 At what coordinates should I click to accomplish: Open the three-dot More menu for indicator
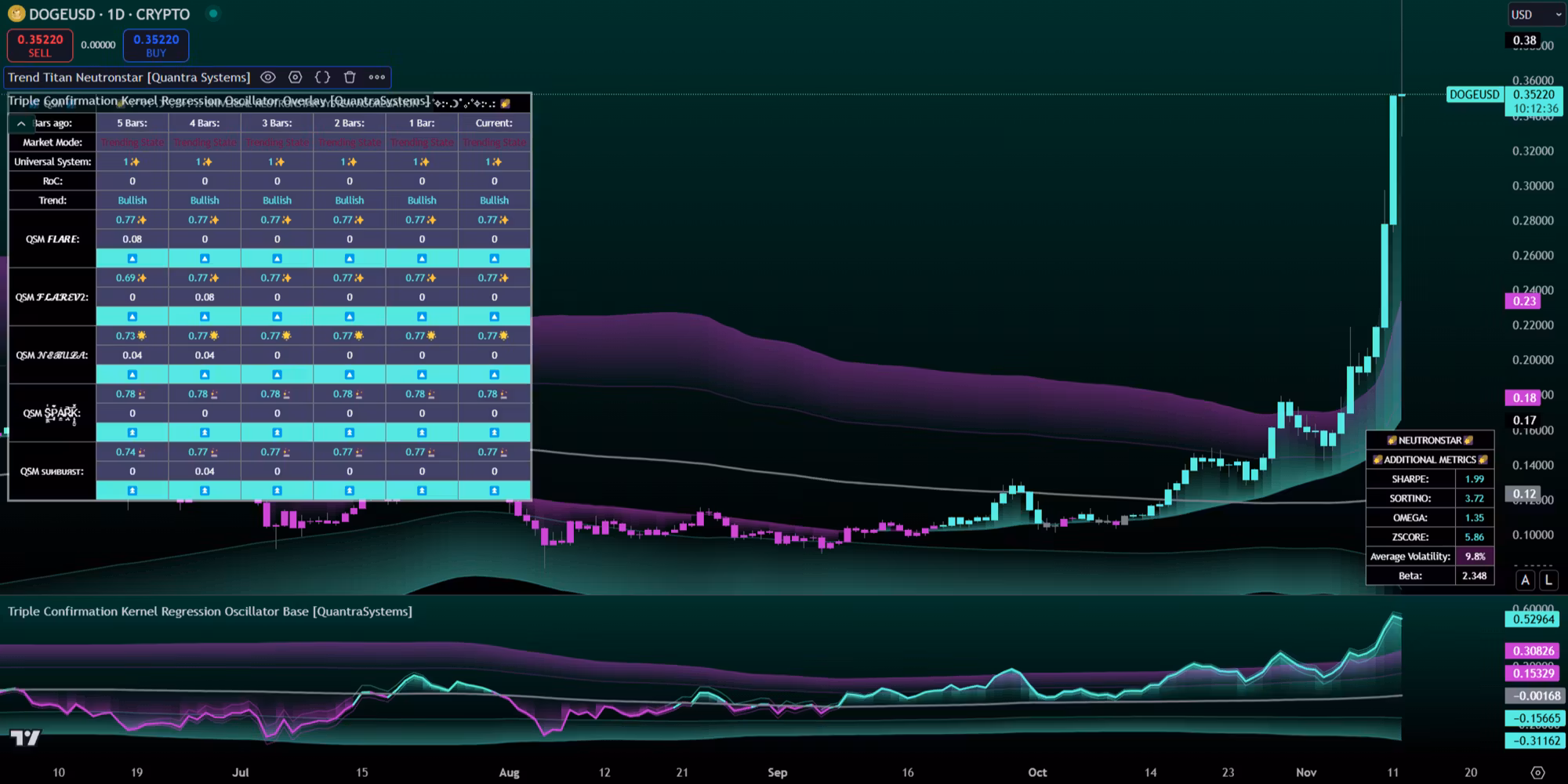377,77
